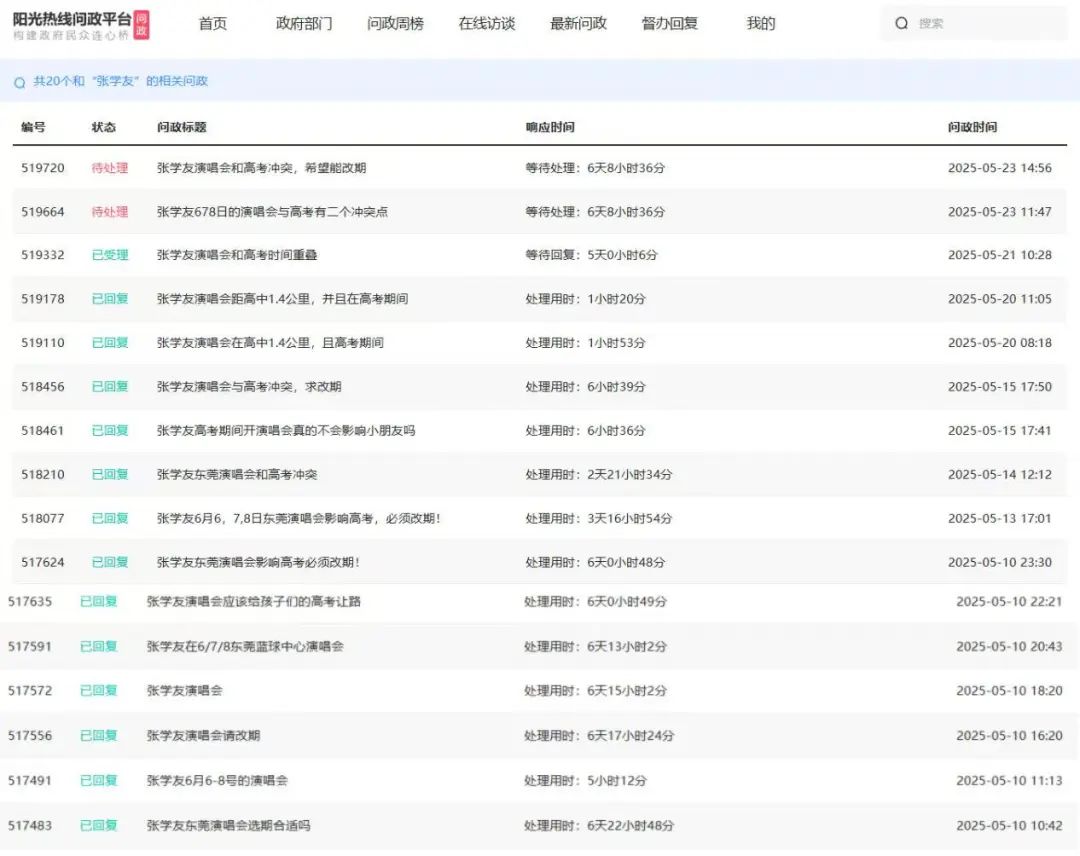Open inquiry 张学友演唱会和高考时间重叠
This screenshot has height=856, width=1080.
(x=237, y=255)
